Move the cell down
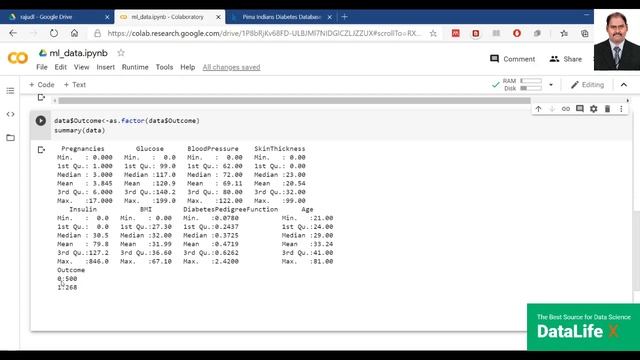Image resolution: width=640 pixels, height=360 pixels. [x=552, y=109]
